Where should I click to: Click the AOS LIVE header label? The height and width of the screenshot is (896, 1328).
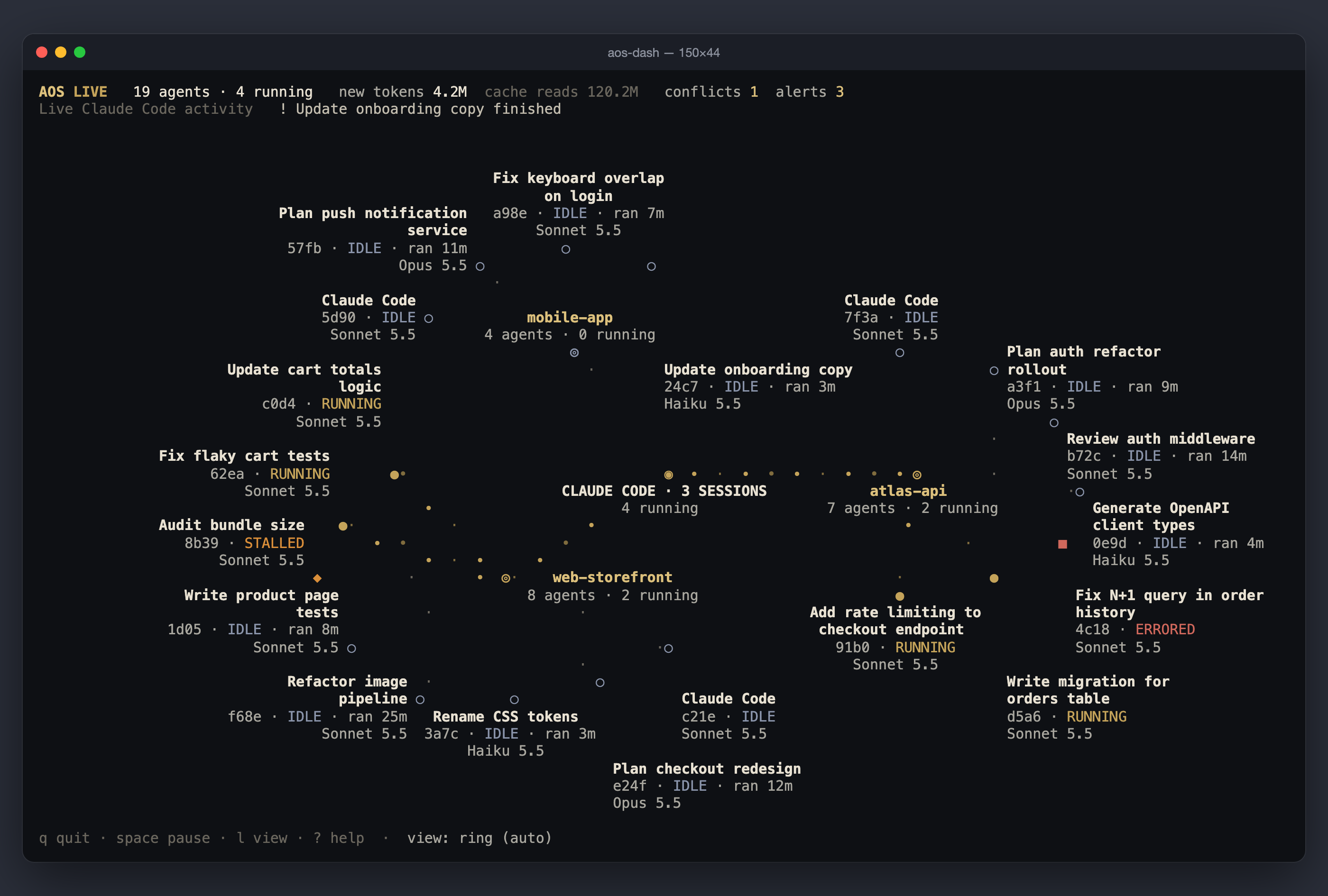pyautogui.click(x=73, y=91)
